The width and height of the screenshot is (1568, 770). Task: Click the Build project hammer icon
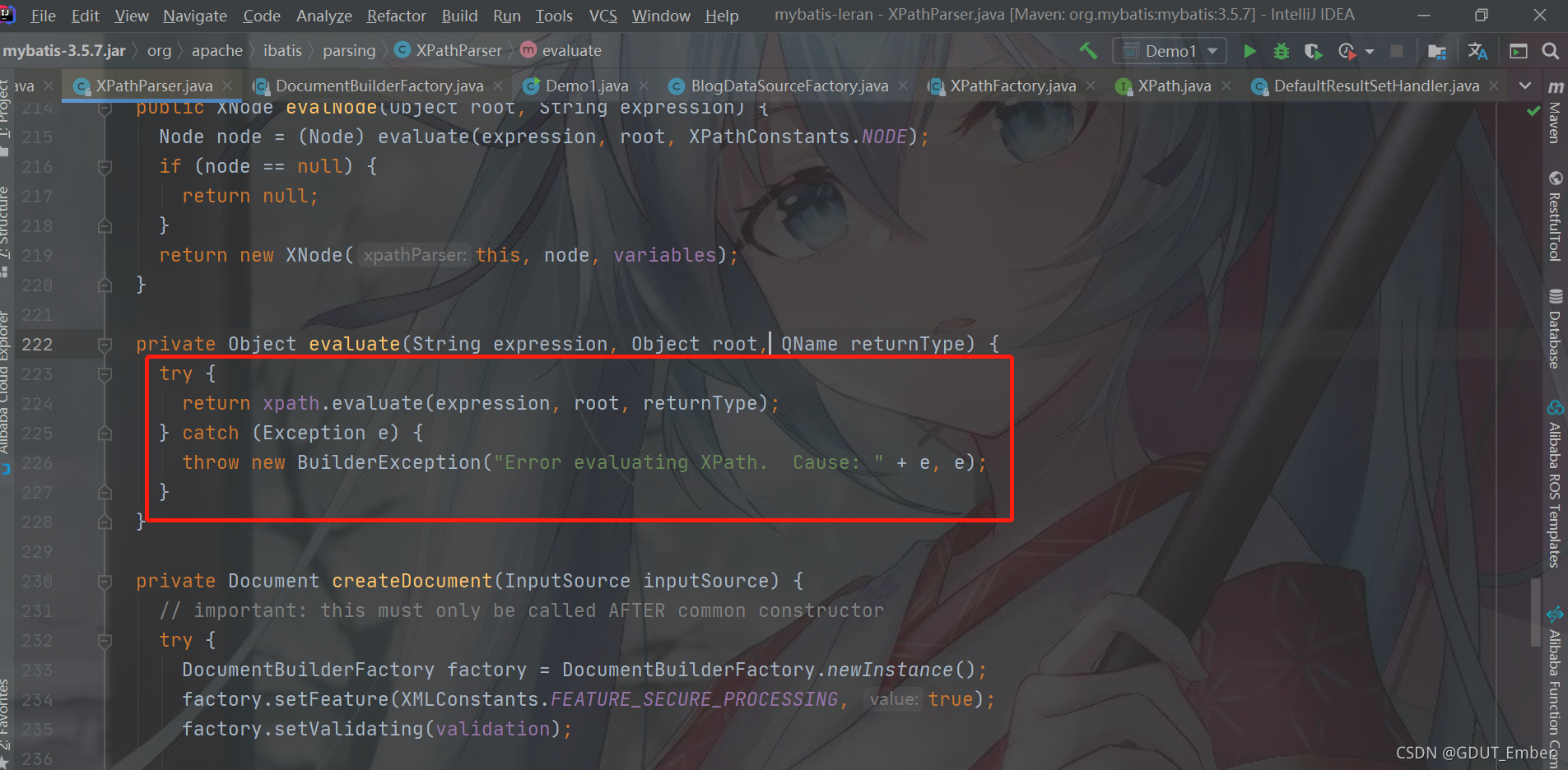pyautogui.click(x=1088, y=51)
